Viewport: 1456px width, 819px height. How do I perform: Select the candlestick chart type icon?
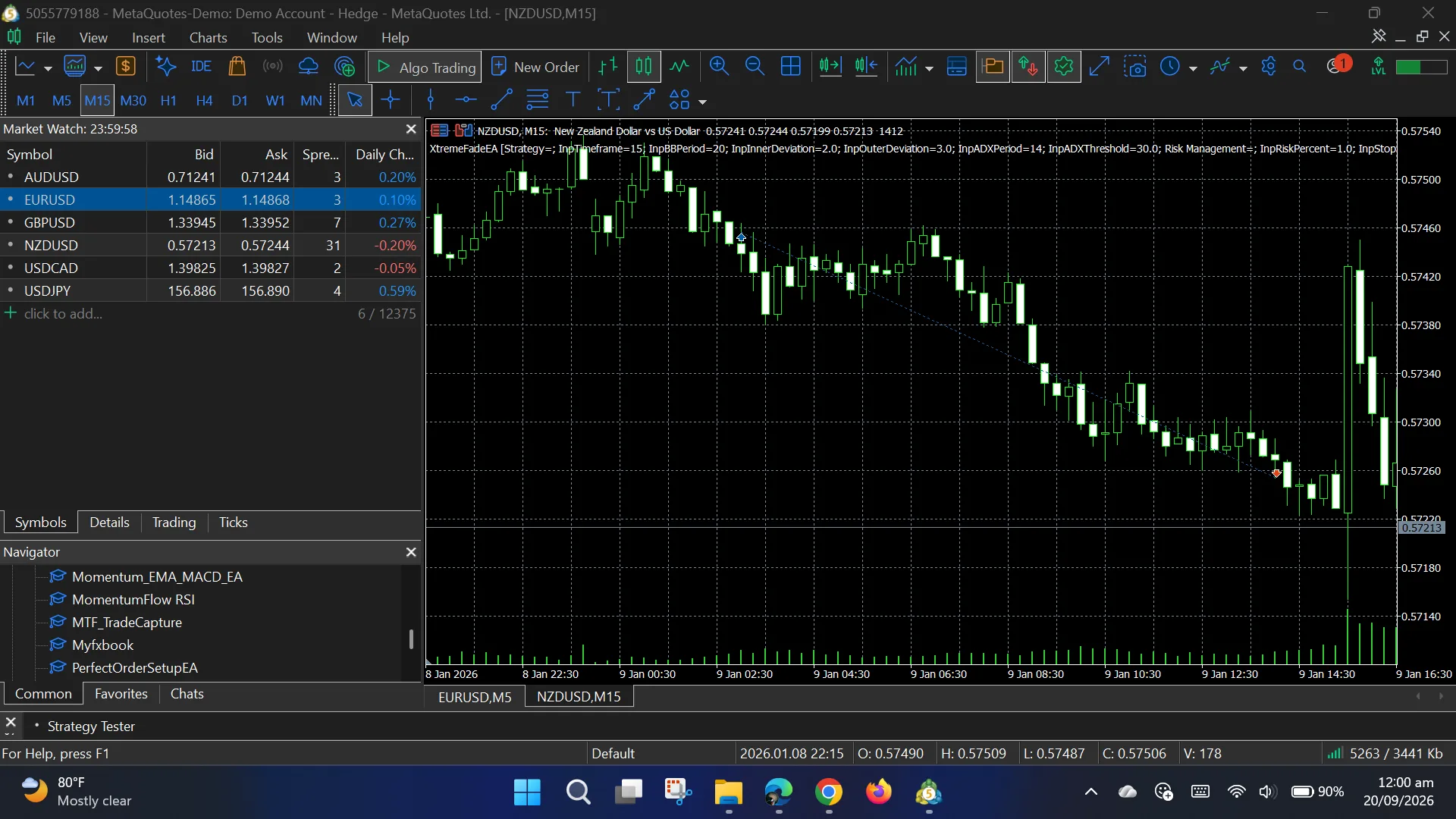[644, 67]
